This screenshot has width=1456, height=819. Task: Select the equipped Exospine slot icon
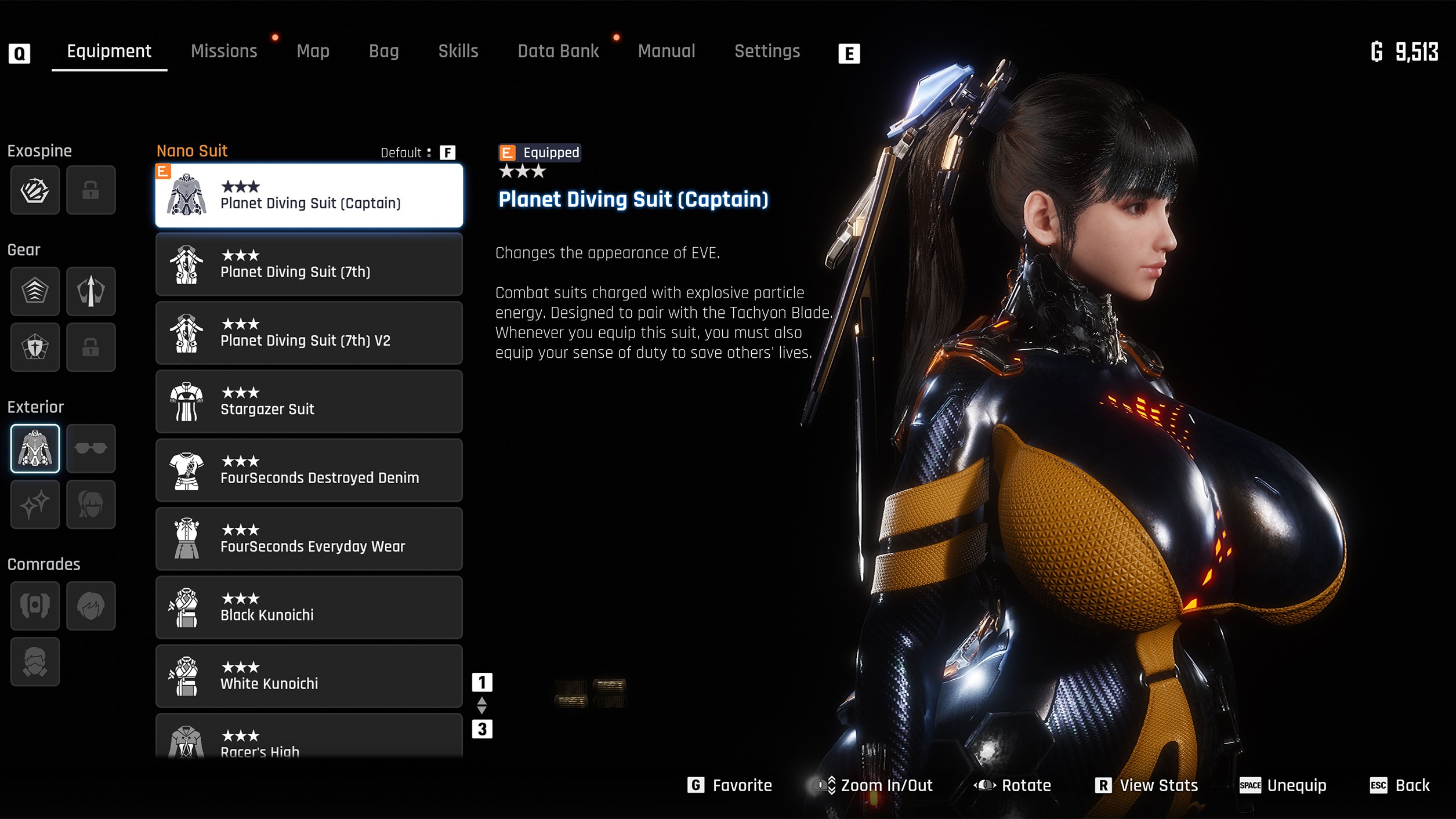35,190
